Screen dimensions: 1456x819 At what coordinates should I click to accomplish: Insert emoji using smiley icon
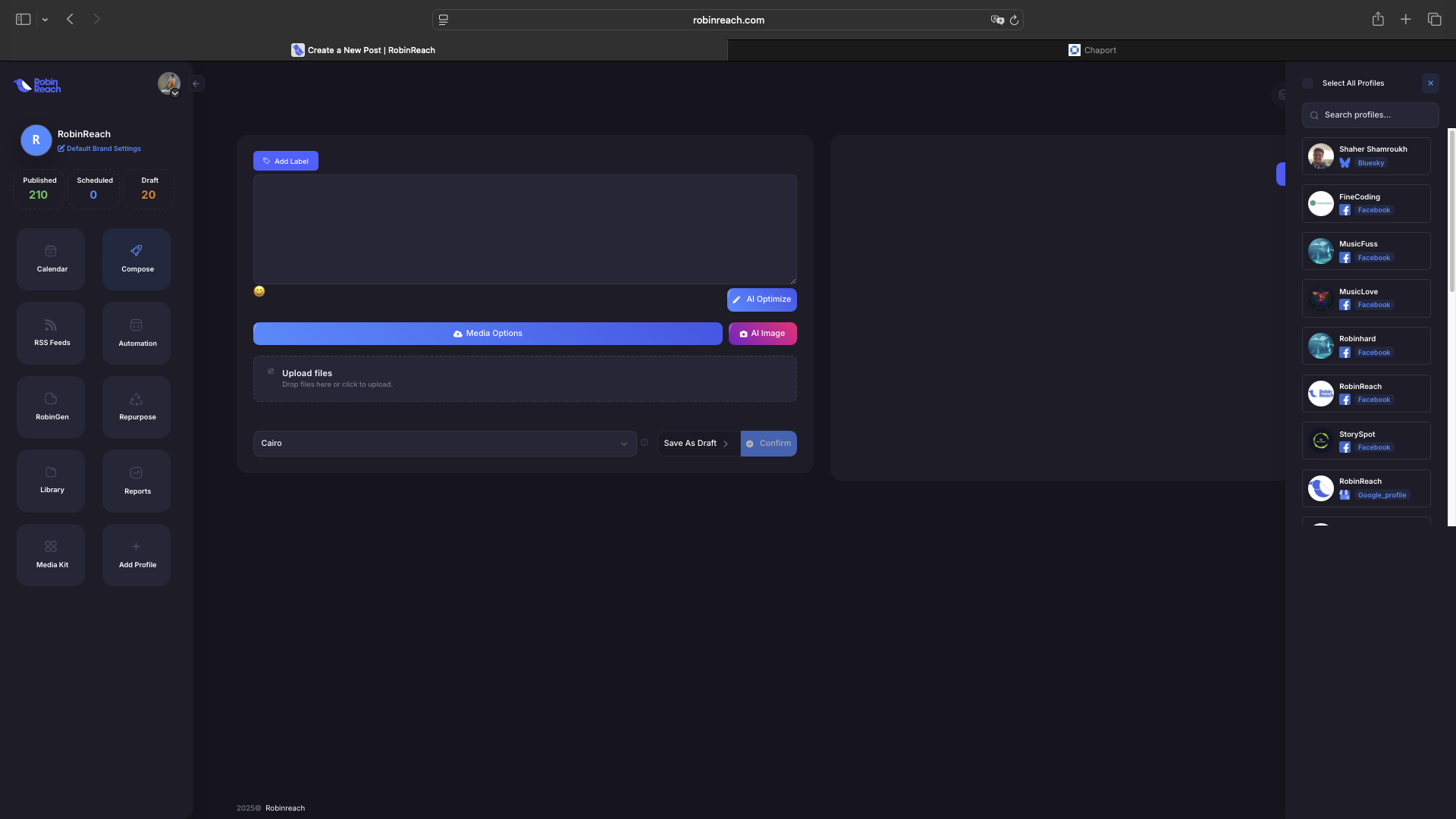click(x=259, y=291)
